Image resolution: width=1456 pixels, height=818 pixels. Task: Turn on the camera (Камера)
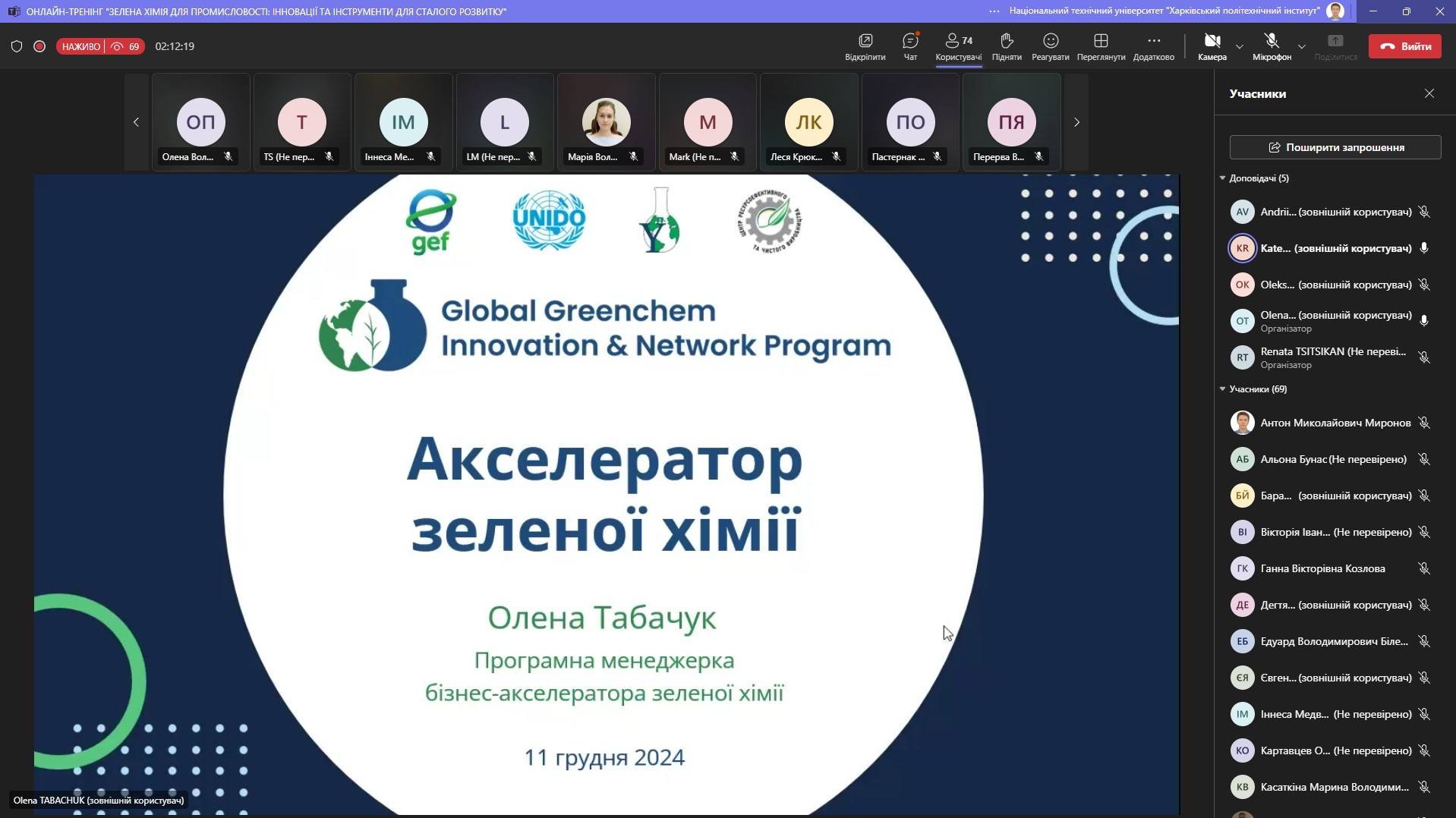pos(1212,42)
